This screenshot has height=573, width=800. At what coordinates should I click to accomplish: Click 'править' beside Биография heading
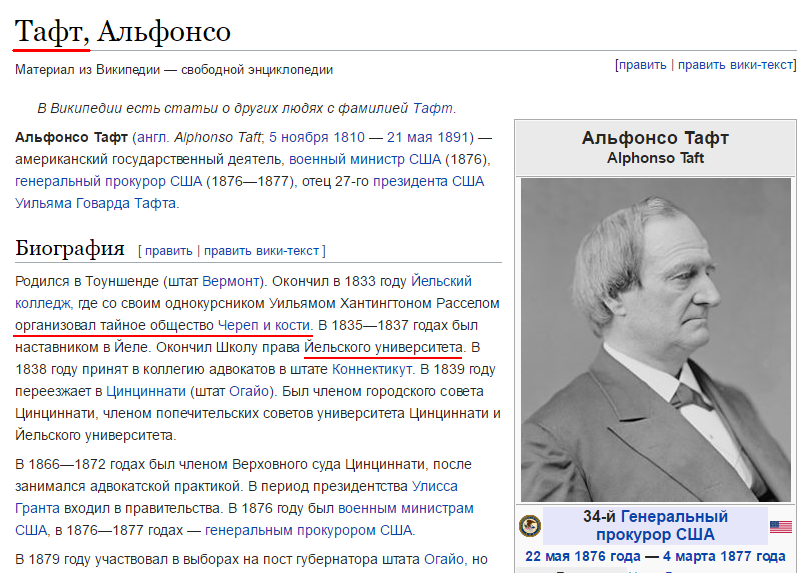(x=168, y=251)
